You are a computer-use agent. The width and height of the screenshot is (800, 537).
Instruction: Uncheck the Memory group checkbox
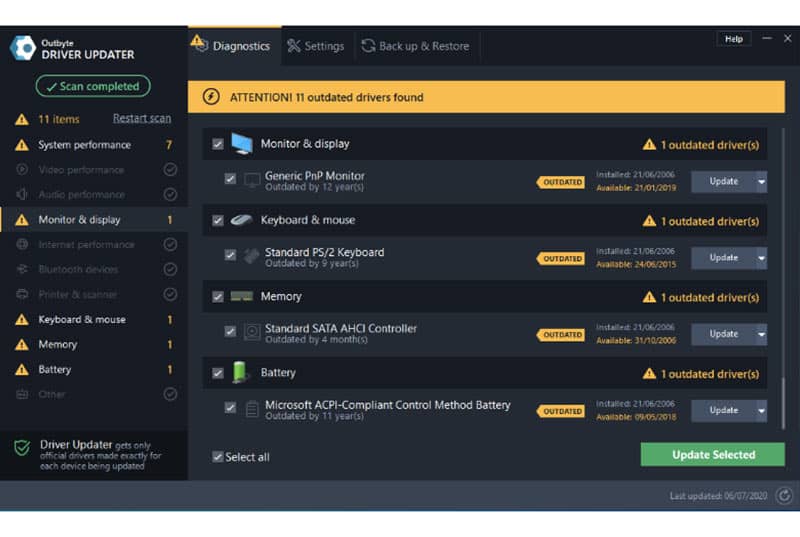(x=218, y=297)
